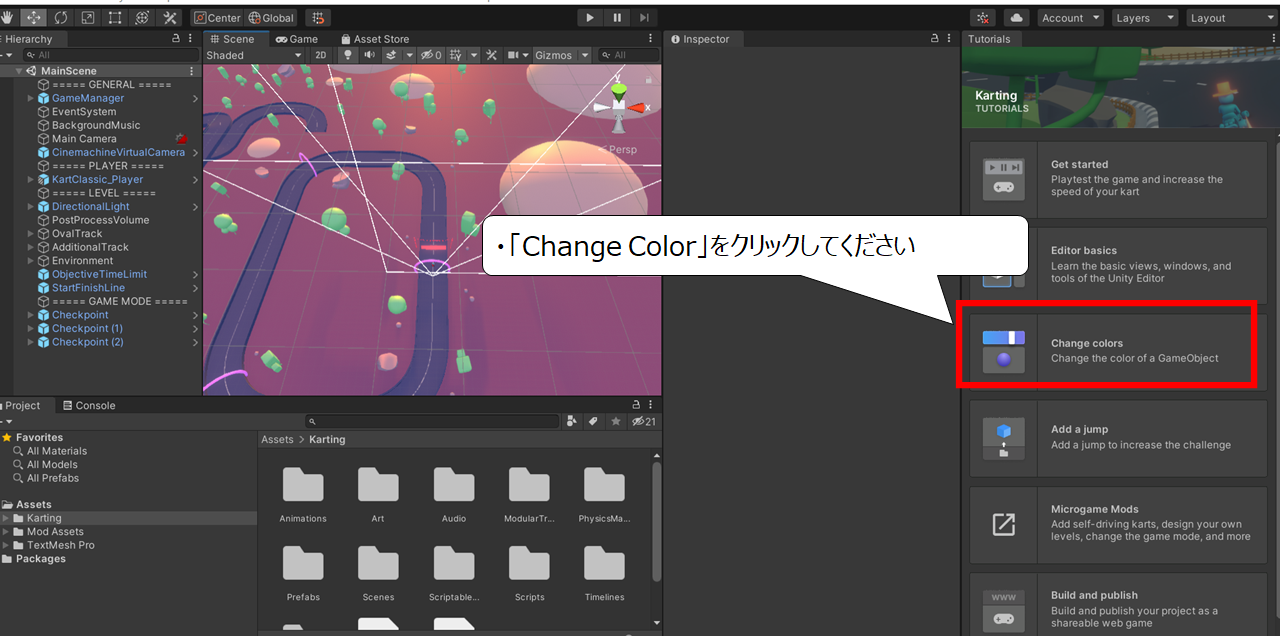The height and width of the screenshot is (636, 1280).
Task: Toggle the Scene view grid
Action: [456, 55]
